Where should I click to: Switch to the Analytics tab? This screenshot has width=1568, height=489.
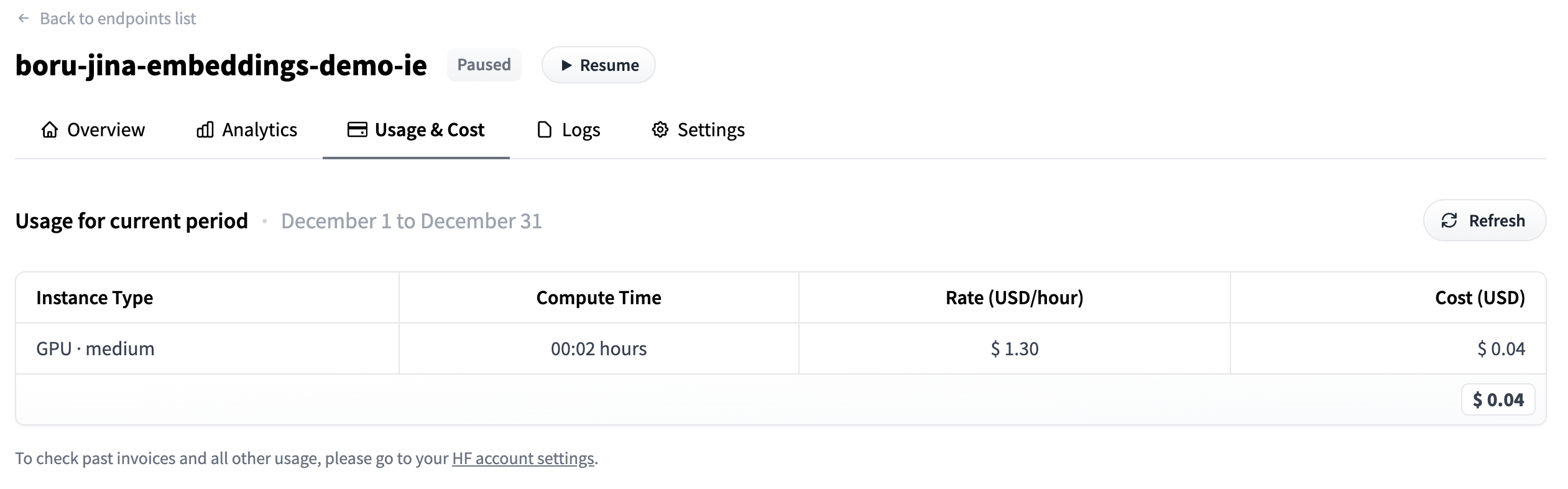[x=259, y=129]
